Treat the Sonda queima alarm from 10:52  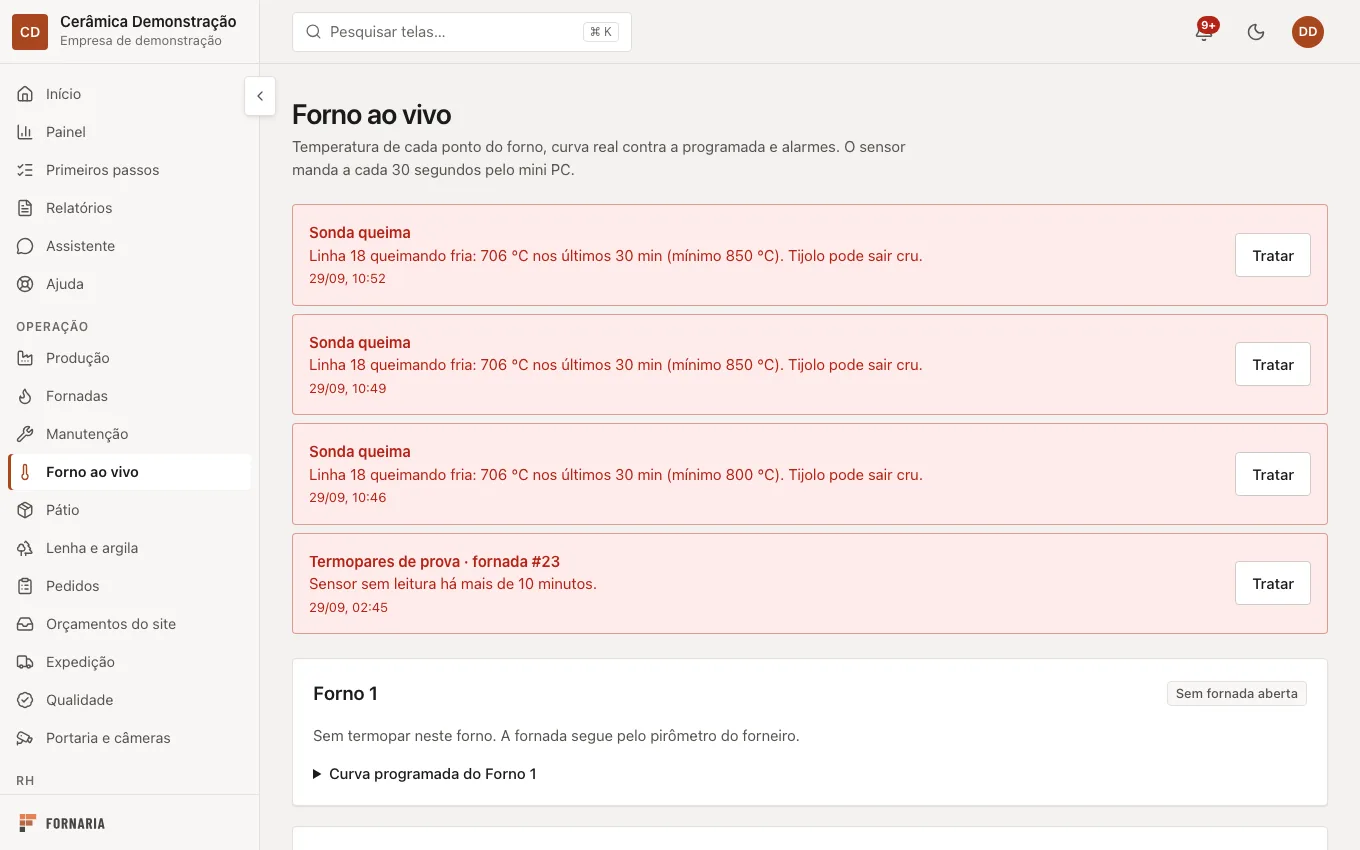click(x=1273, y=256)
